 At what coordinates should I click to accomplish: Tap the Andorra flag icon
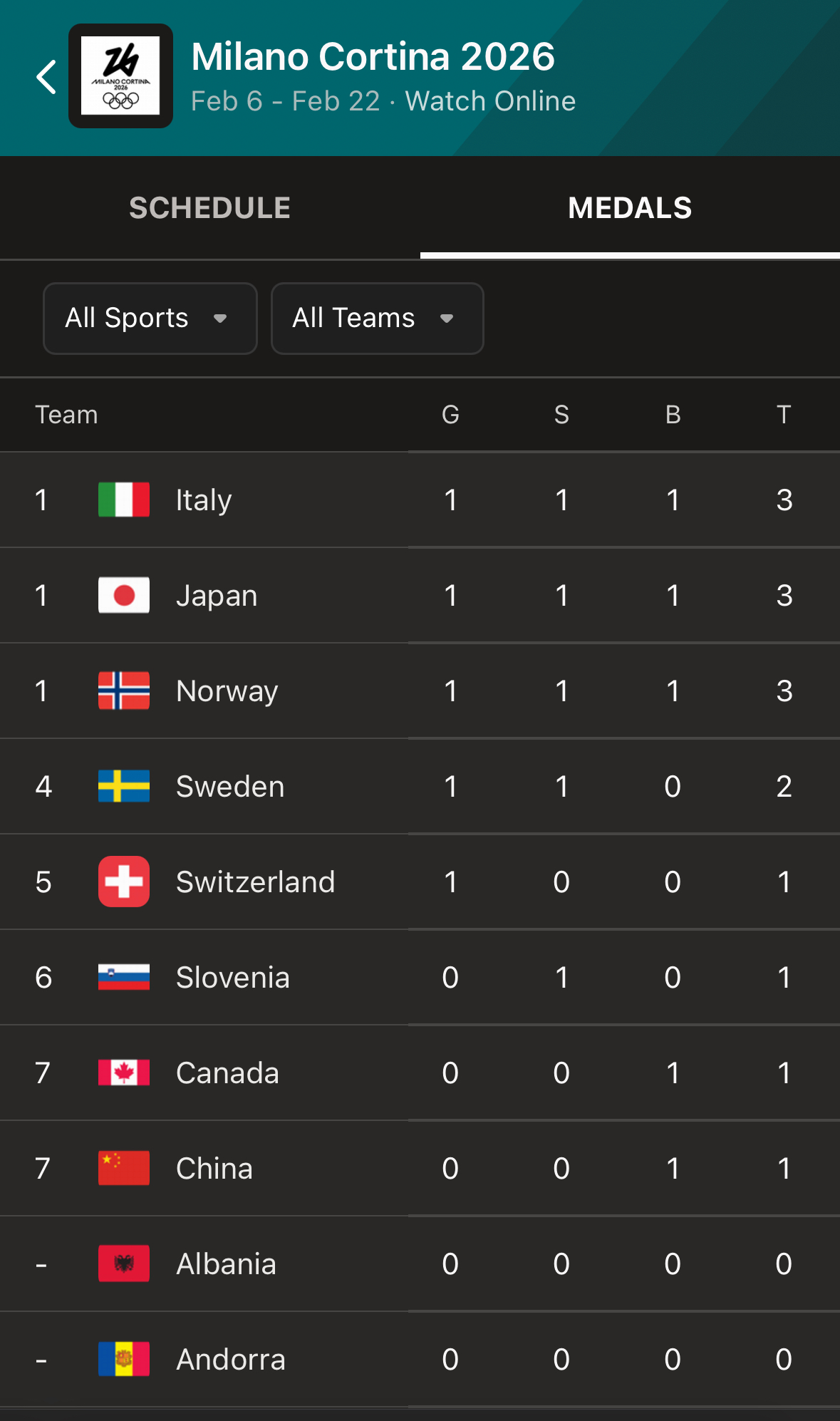[x=124, y=1359]
